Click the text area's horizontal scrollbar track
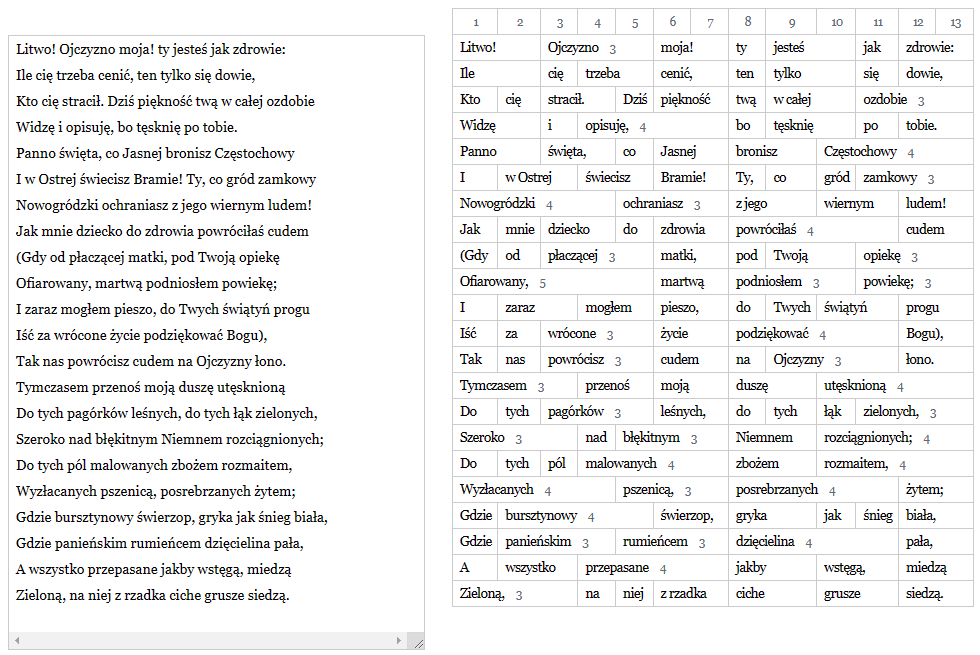This screenshot has height=655, width=980. (x=208, y=640)
